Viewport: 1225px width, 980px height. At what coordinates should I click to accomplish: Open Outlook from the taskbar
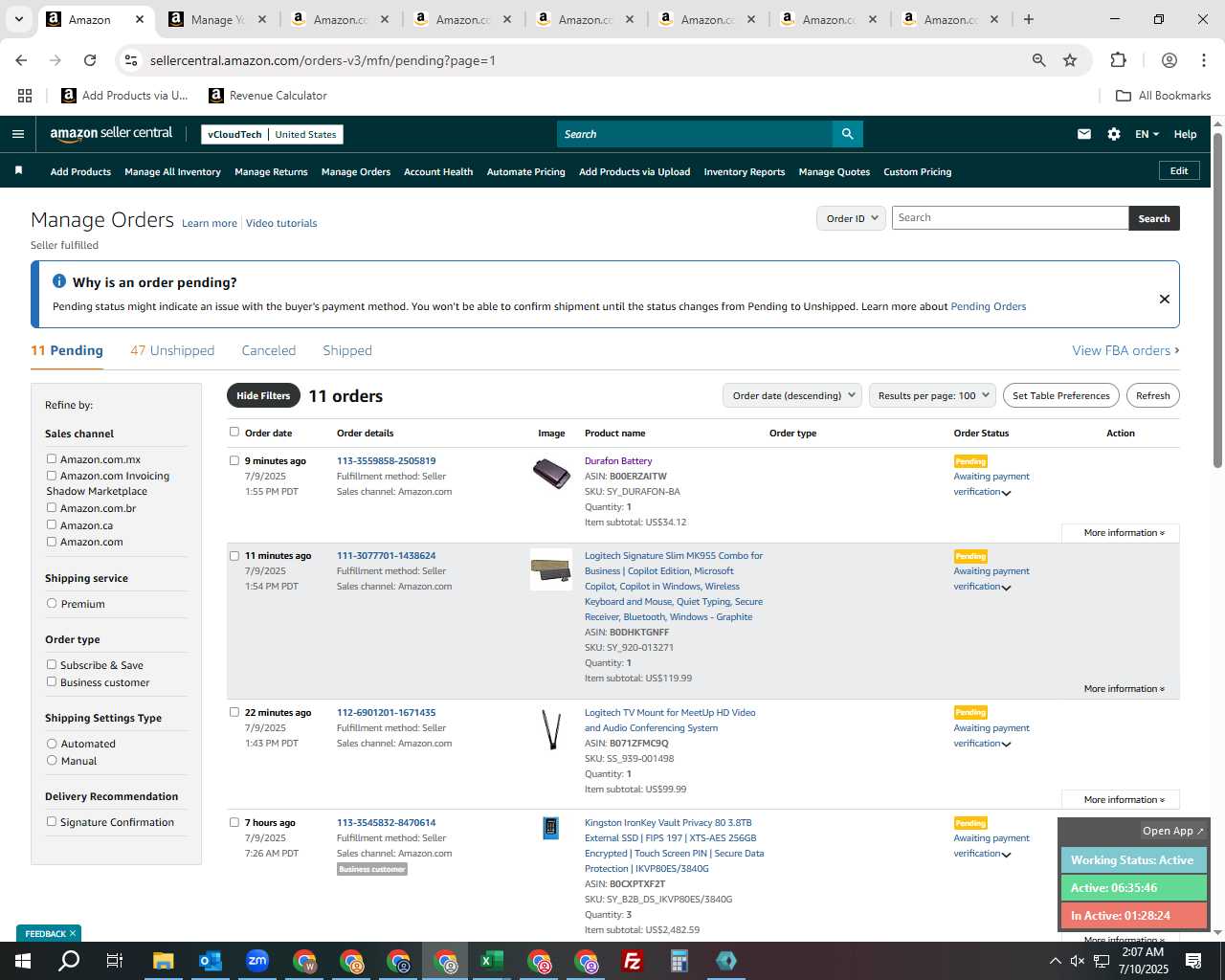pyautogui.click(x=211, y=961)
